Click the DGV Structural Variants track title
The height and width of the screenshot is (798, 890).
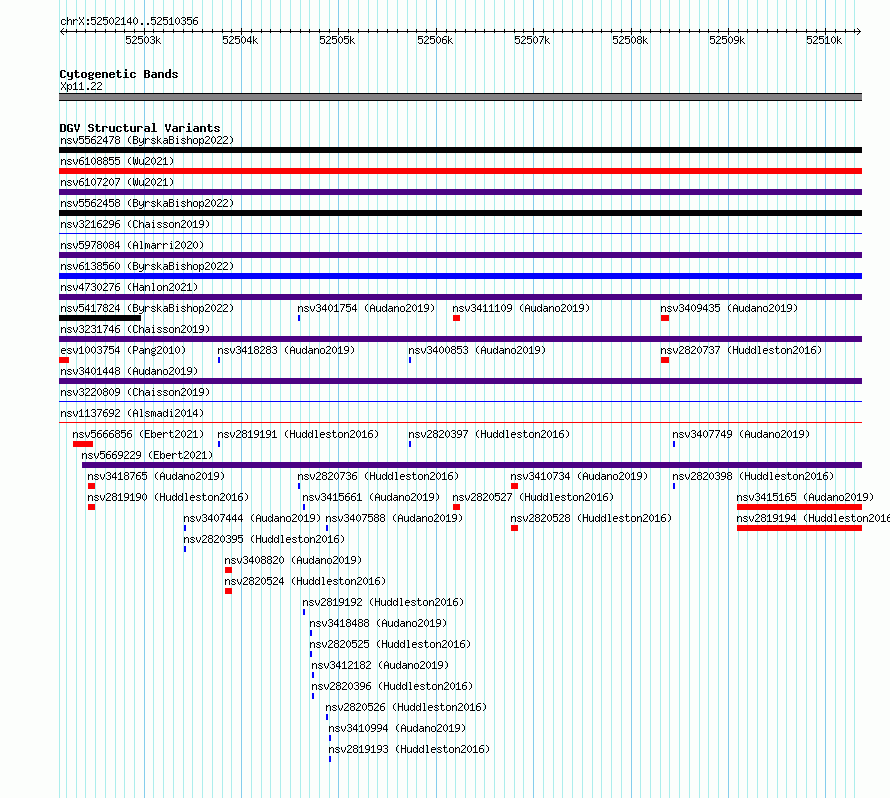click(140, 128)
